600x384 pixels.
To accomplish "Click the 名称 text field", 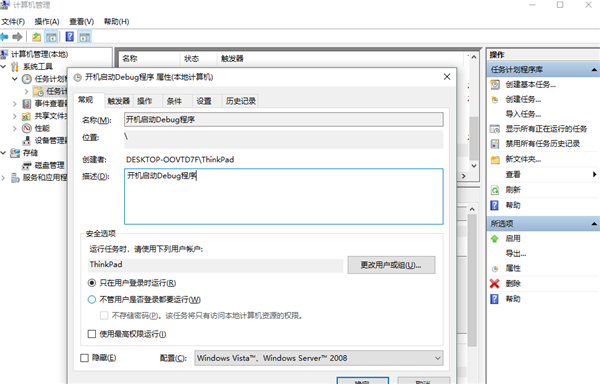I will [284, 119].
